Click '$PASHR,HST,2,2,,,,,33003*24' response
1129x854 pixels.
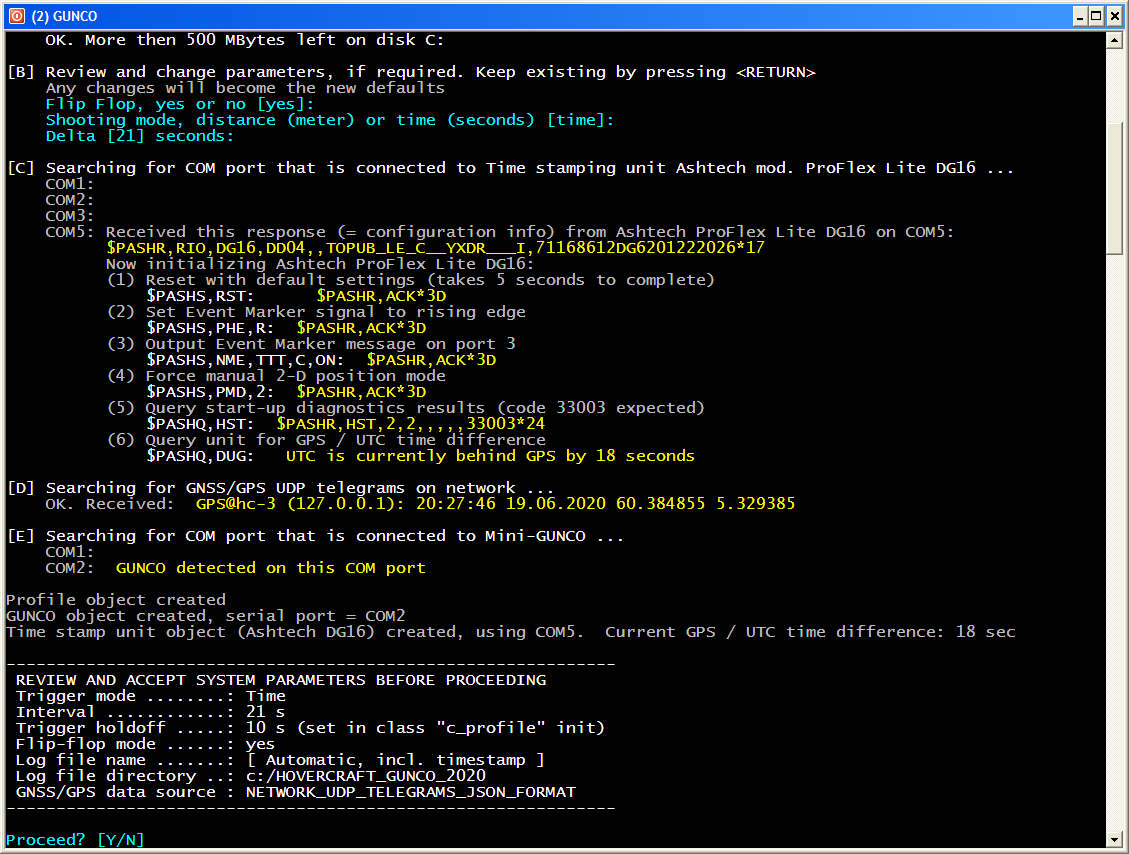410,424
